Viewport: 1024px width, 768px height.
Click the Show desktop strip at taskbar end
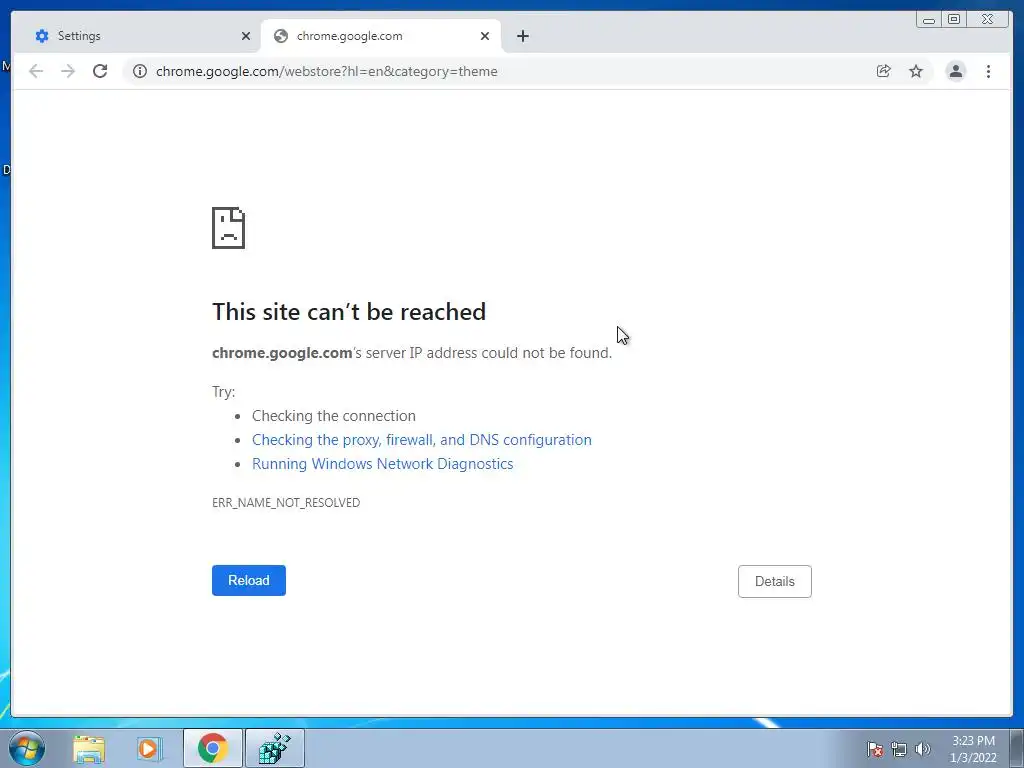[1017, 748]
